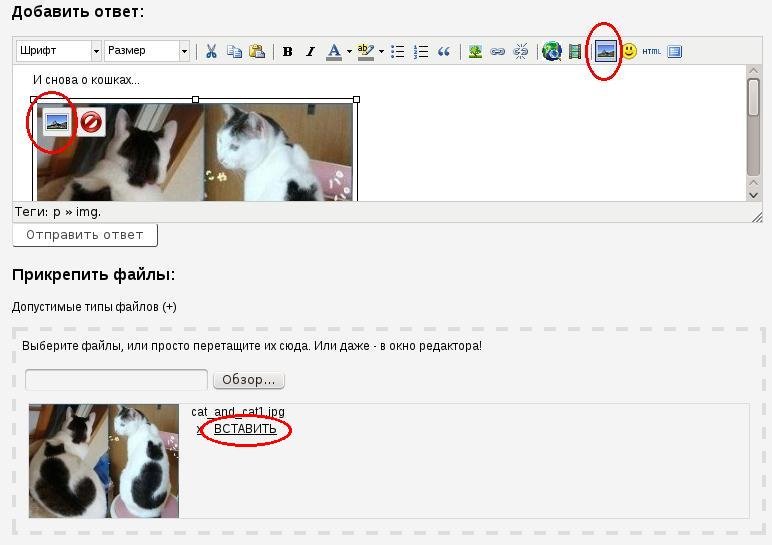Toggle italic formatting

pos(310,51)
